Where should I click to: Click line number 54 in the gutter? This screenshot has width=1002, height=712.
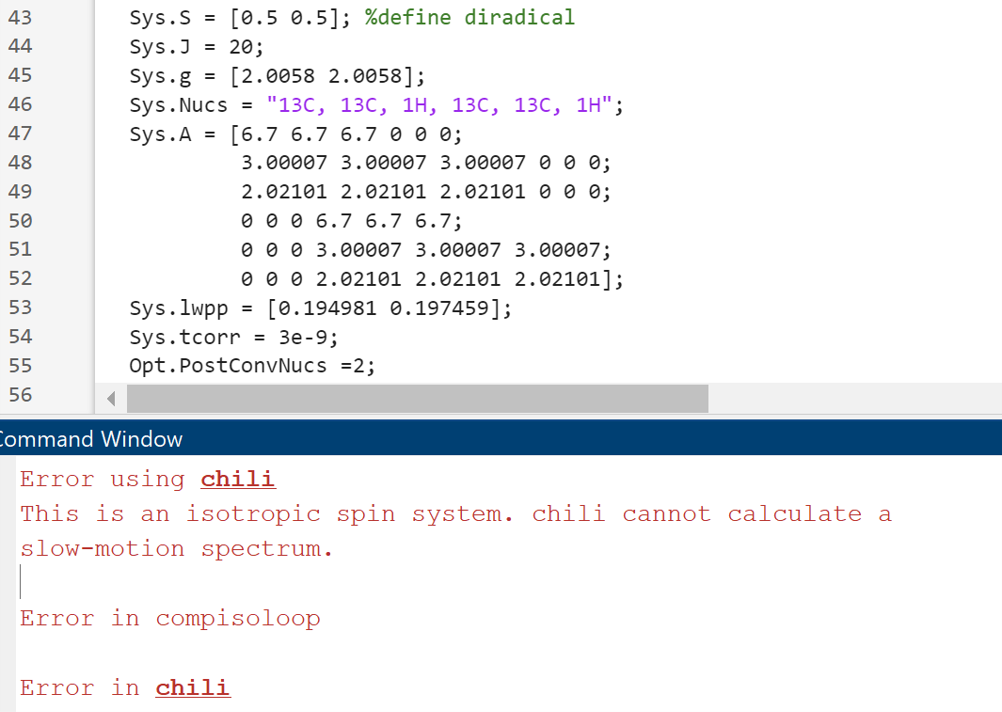tap(20, 337)
